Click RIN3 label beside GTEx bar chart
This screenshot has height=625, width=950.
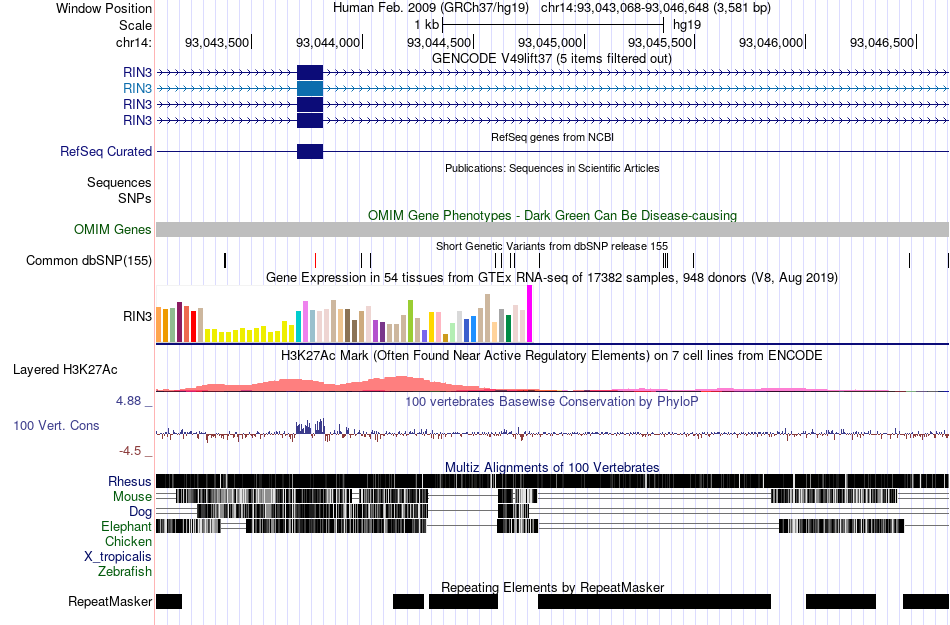137,316
